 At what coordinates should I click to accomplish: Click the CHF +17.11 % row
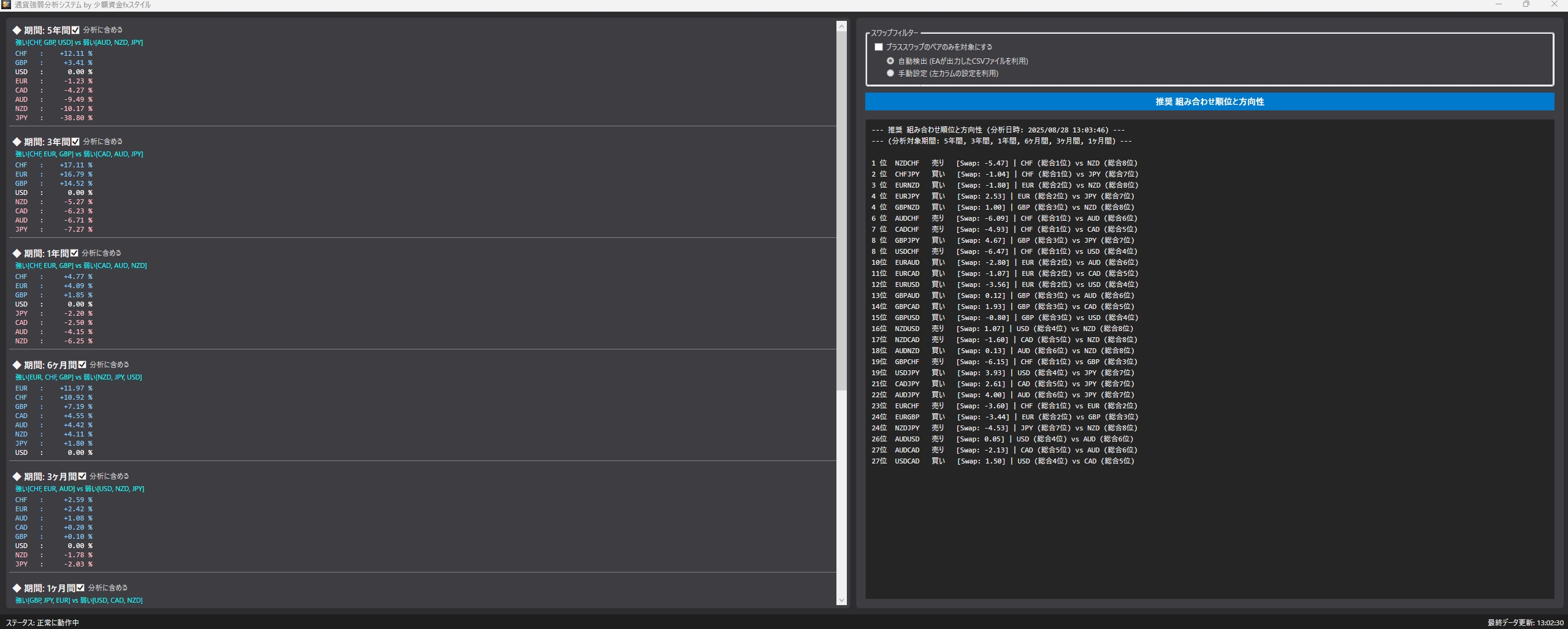pyautogui.click(x=54, y=165)
